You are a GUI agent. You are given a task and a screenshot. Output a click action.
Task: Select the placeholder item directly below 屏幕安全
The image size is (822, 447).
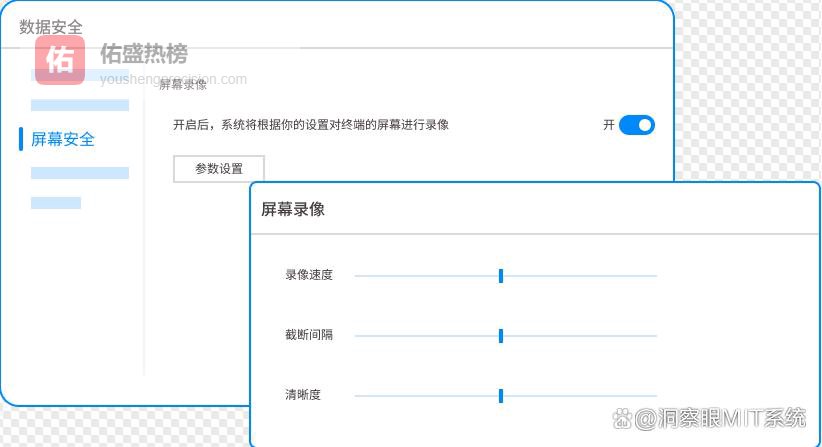[80, 173]
